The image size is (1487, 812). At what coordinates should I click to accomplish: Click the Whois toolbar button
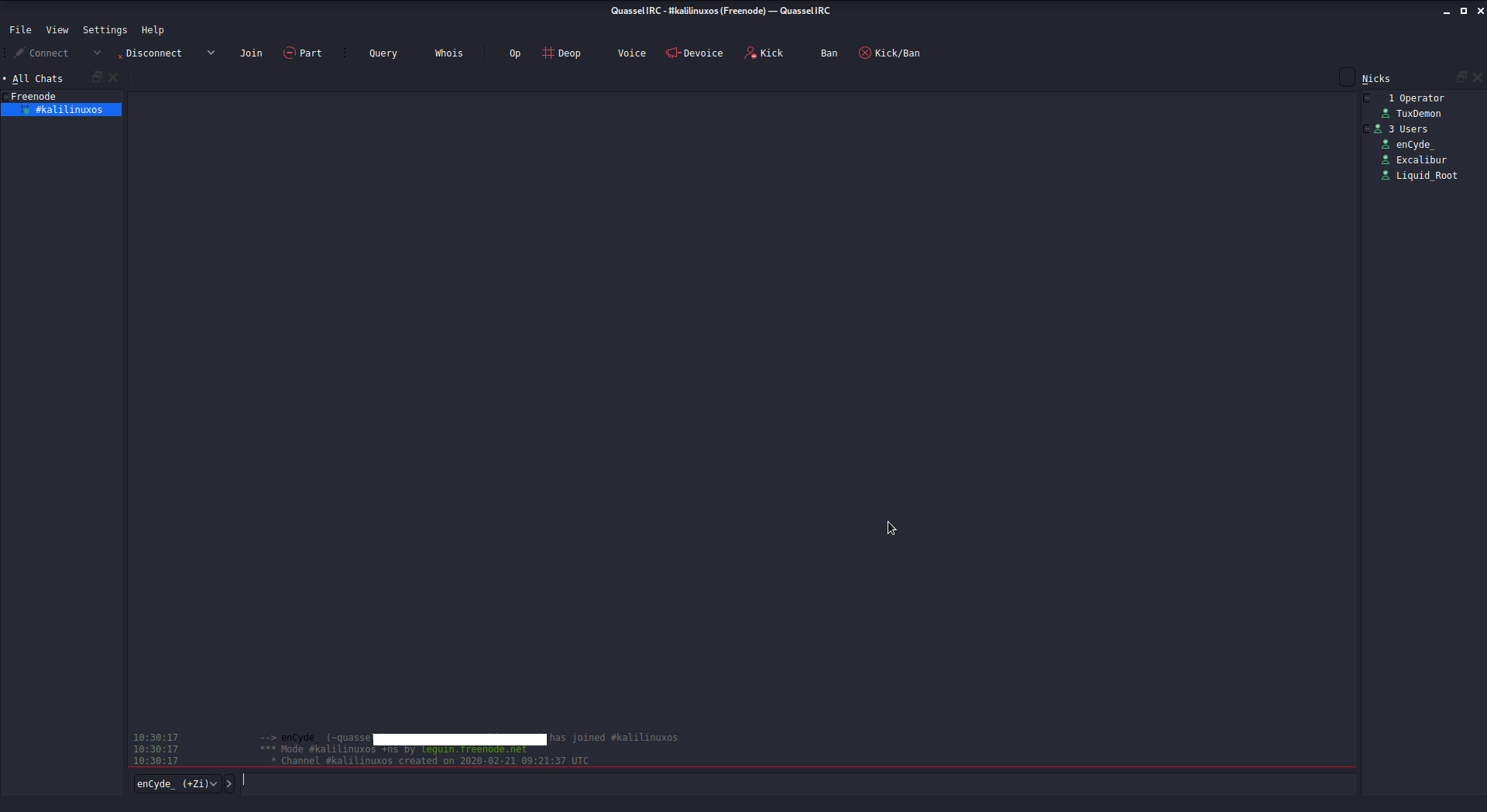448,53
